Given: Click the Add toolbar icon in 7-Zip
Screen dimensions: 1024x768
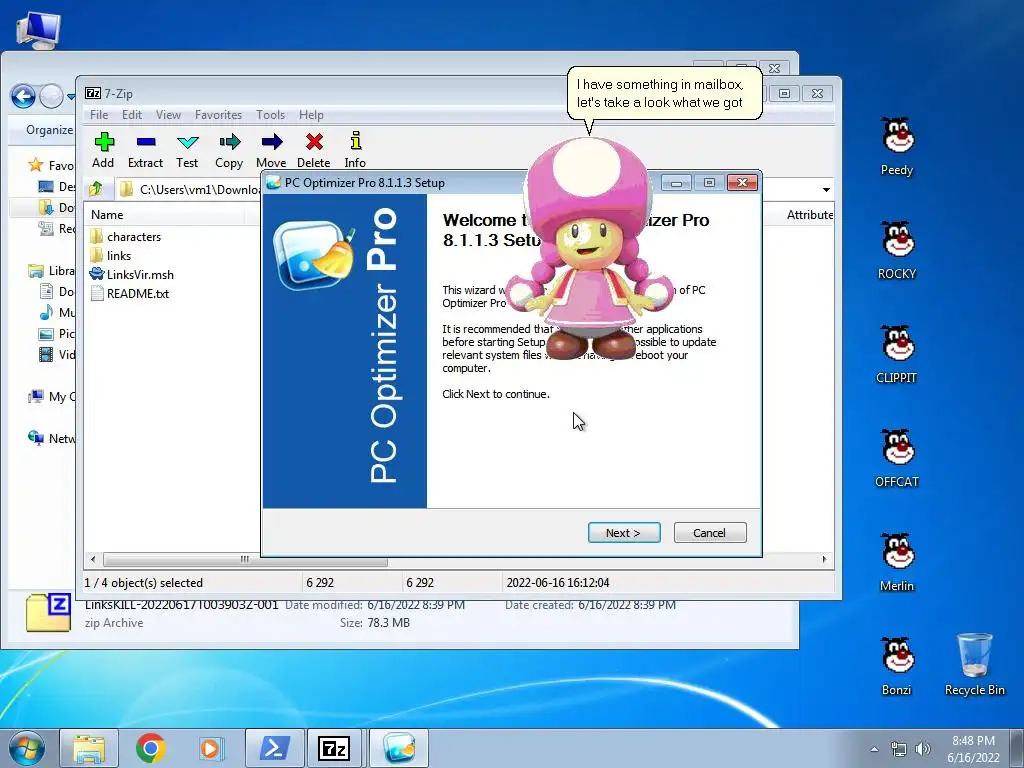Looking at the screenshot, I should (103, 150).
